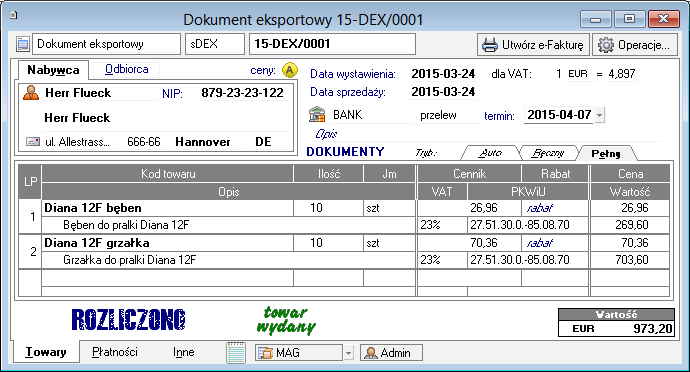
Task: Click the value 269,60 cell
Action: coord(630,225)
